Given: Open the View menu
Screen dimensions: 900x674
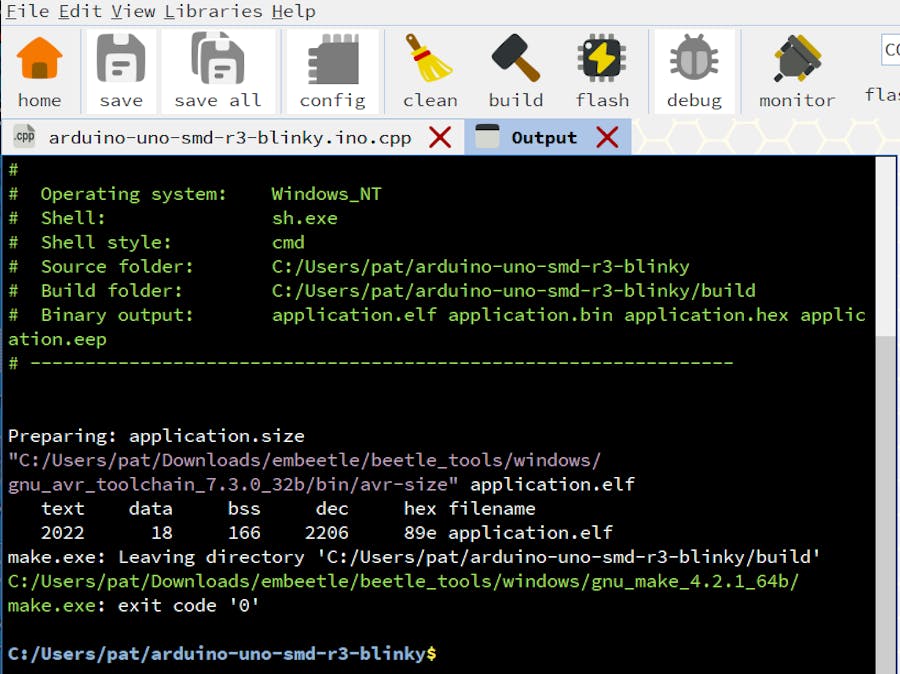Looking at the screenshot, I should click(133, 12).
